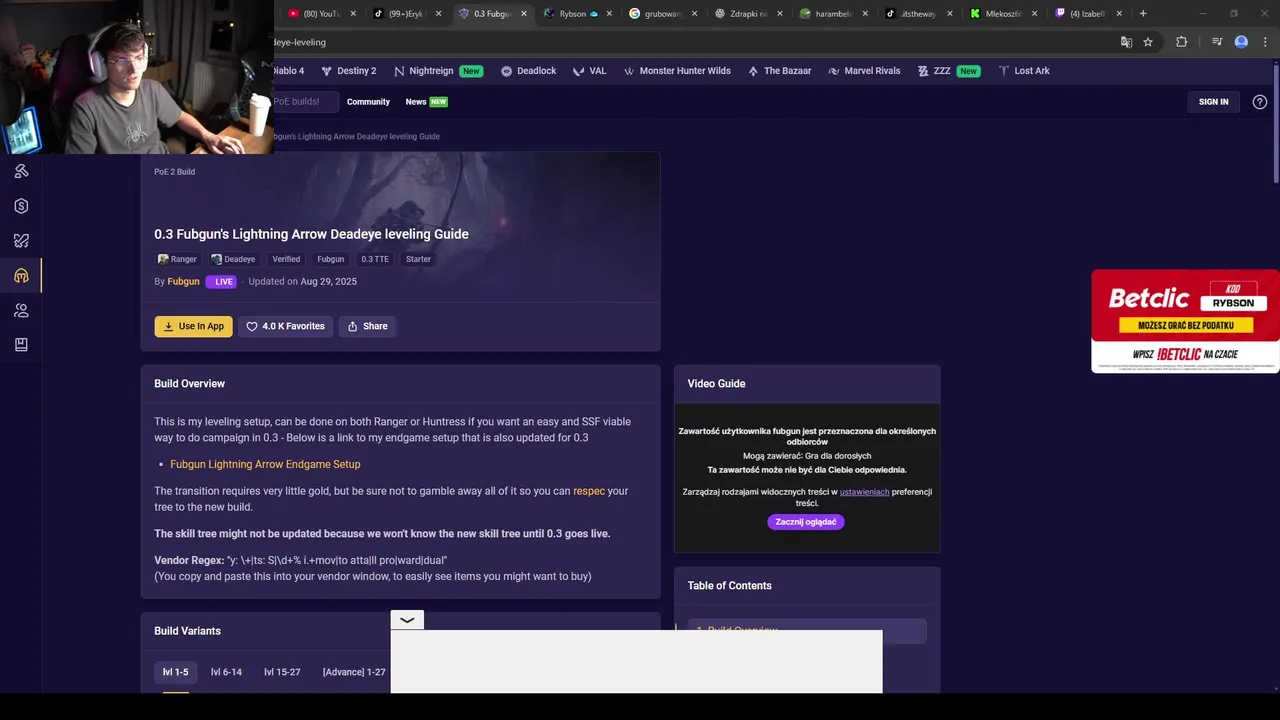Collapse the bottom overlay with chevron button

(407, 620)
